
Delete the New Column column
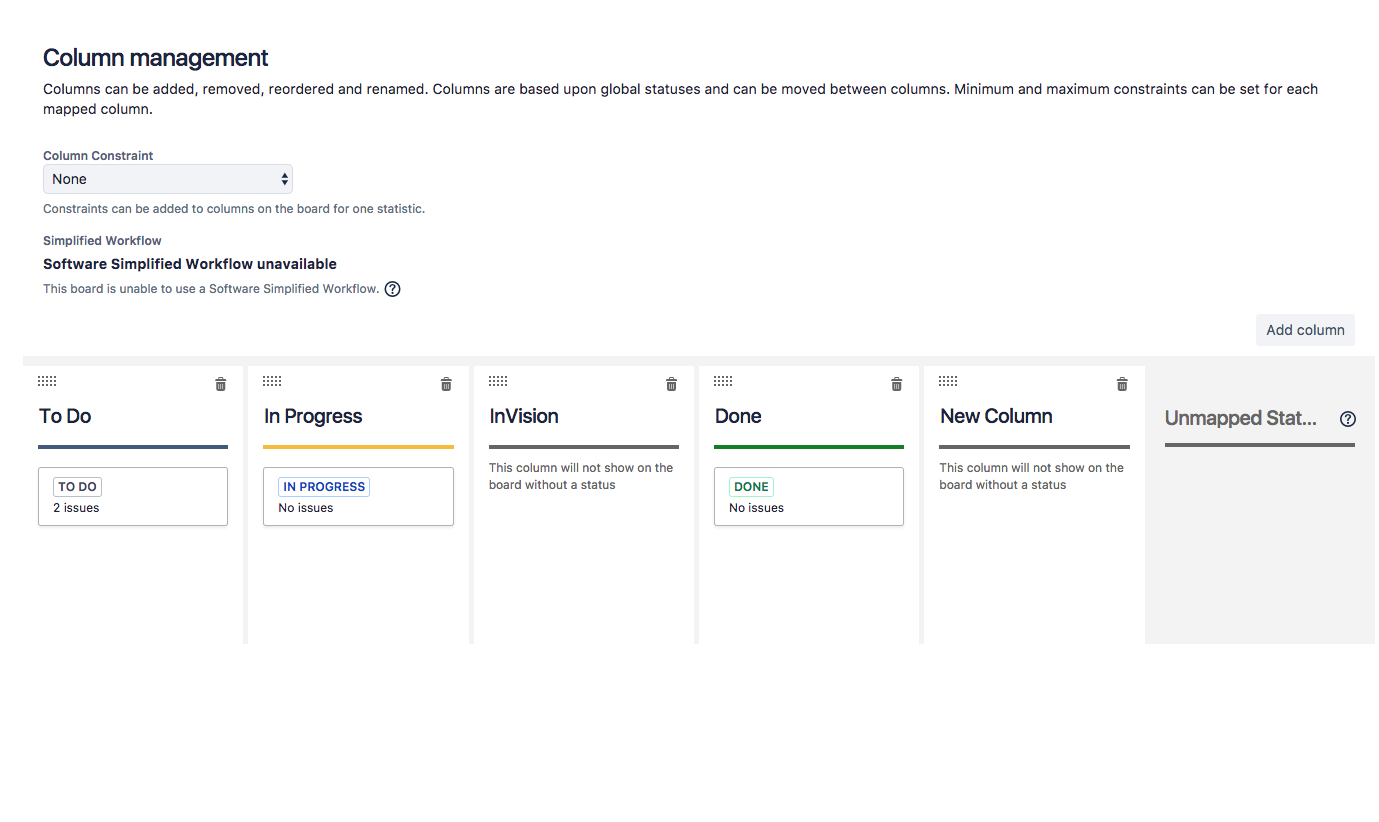(1122, 384)
